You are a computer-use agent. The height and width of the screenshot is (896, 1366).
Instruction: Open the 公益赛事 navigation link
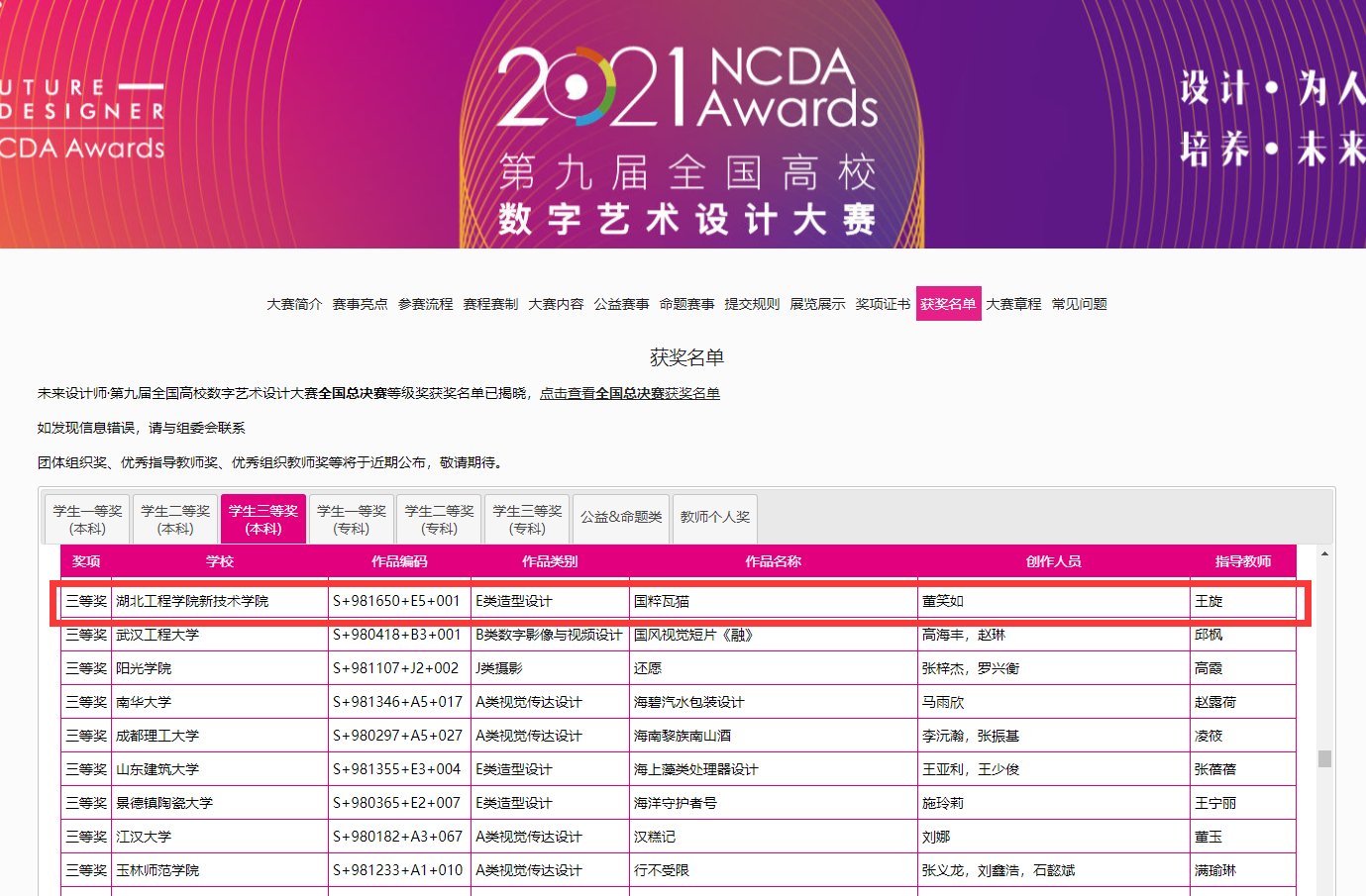(621, 304)
